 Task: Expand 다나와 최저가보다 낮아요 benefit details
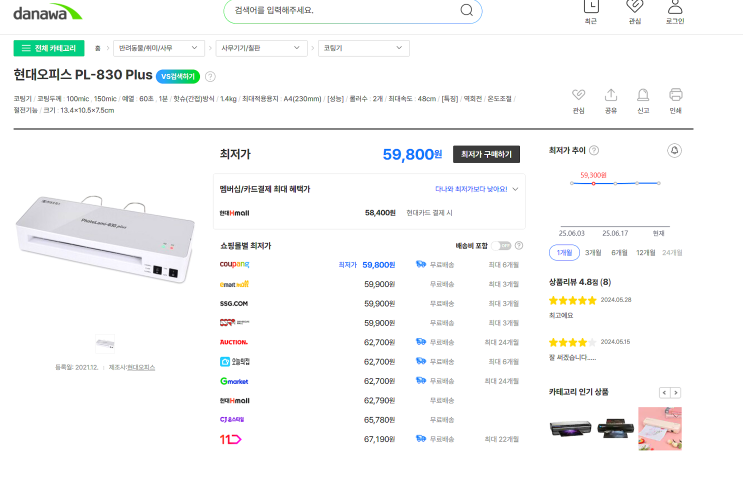click(x=477, y=189)
